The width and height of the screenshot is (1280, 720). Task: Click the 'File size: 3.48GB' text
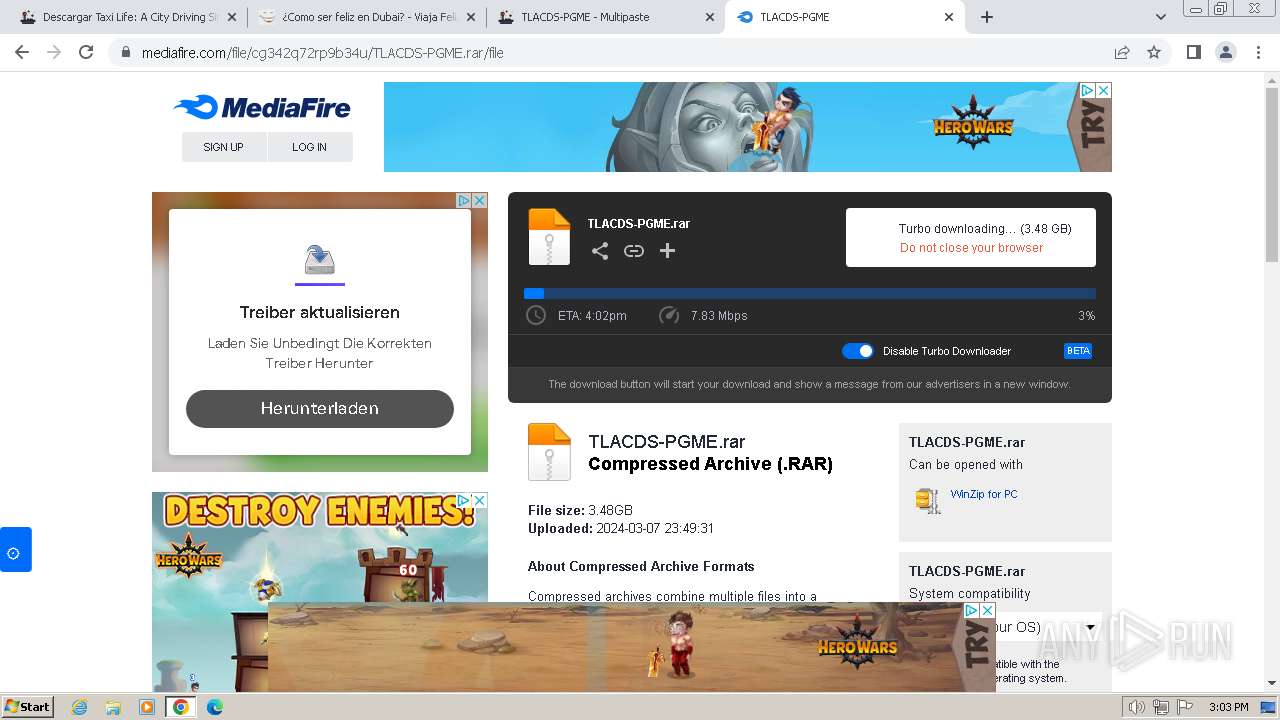580,510
